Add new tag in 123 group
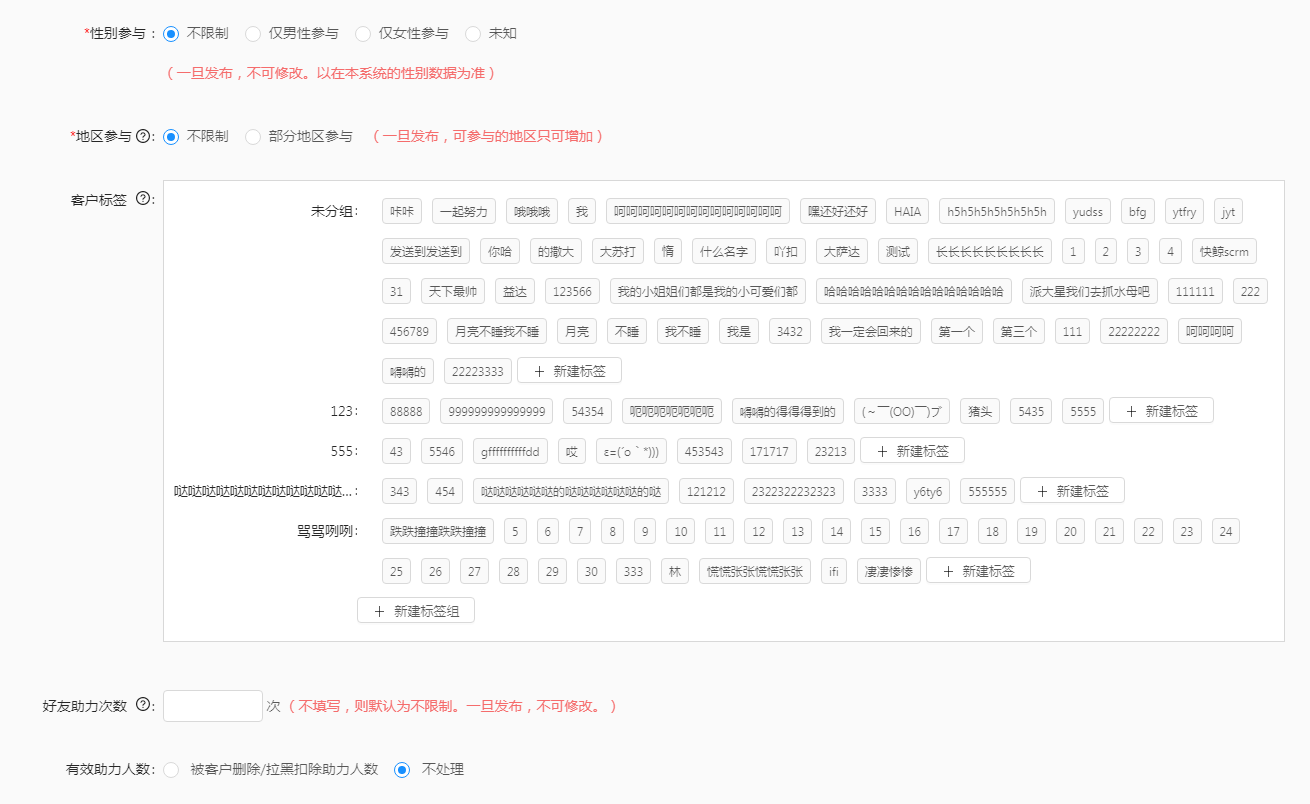The image size is (1310, 804). point(1161,411)
